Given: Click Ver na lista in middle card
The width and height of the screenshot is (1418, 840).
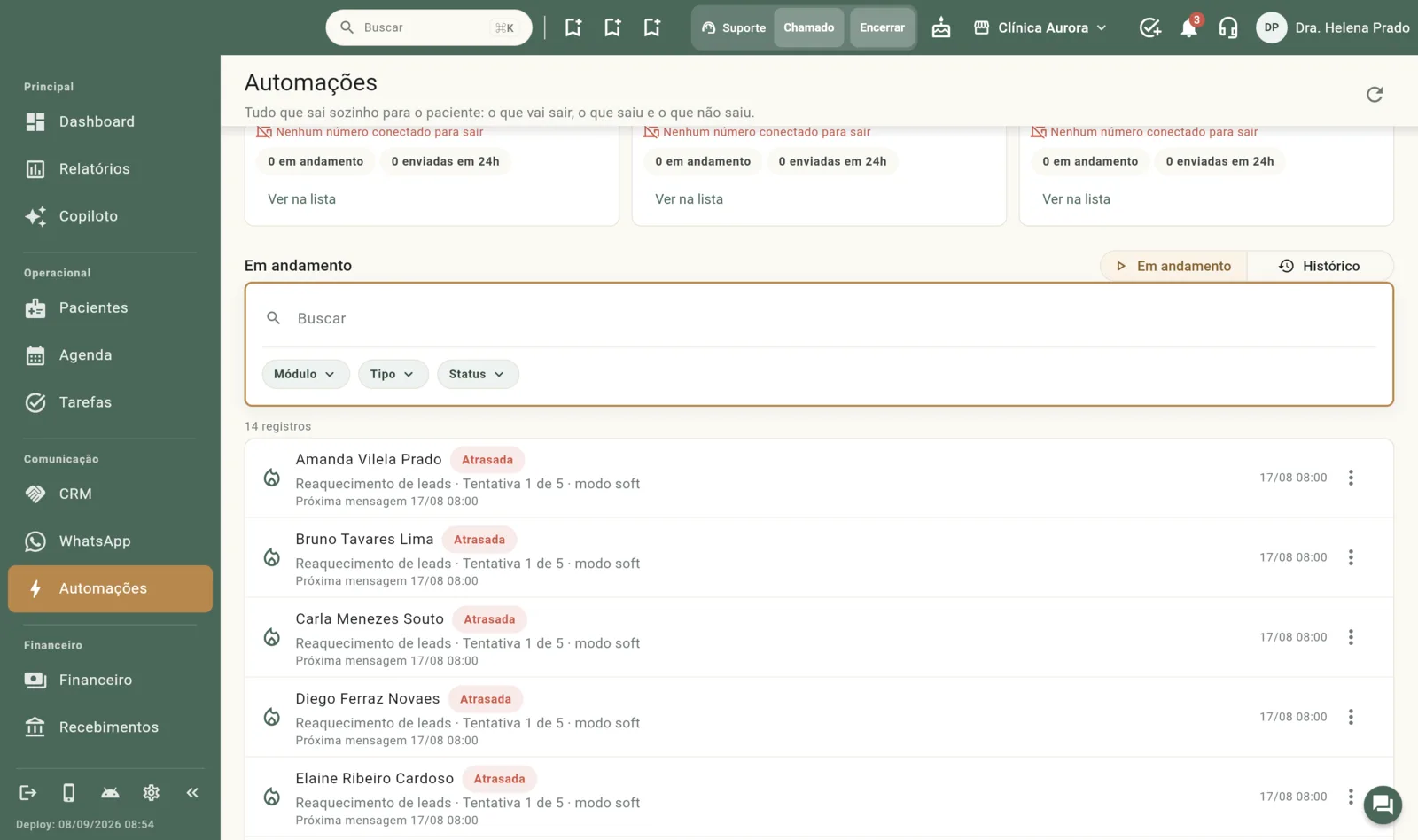Looking at the screenshot, I should click(690, 199).
